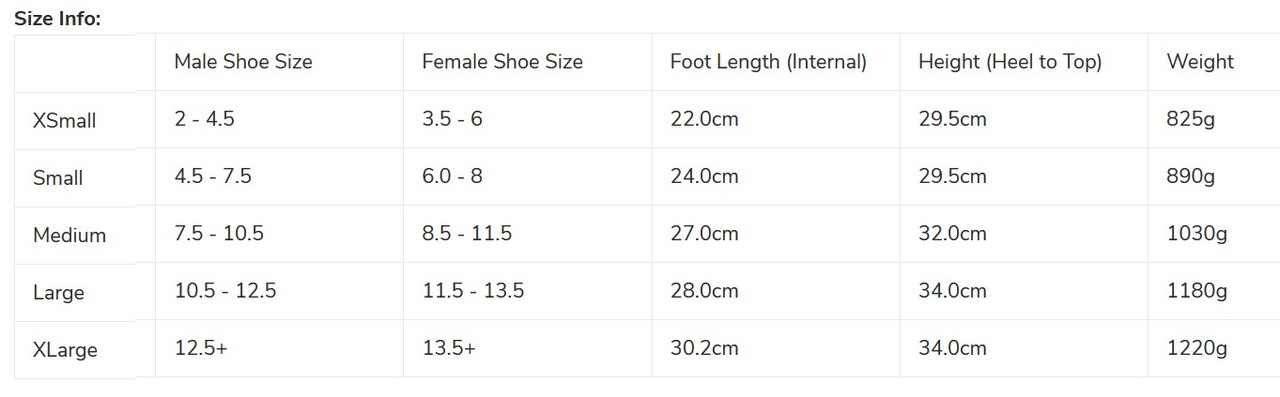Select the 825g weight cell
The width and height of the screenshot is (1280, 397).
[1191, 119]
